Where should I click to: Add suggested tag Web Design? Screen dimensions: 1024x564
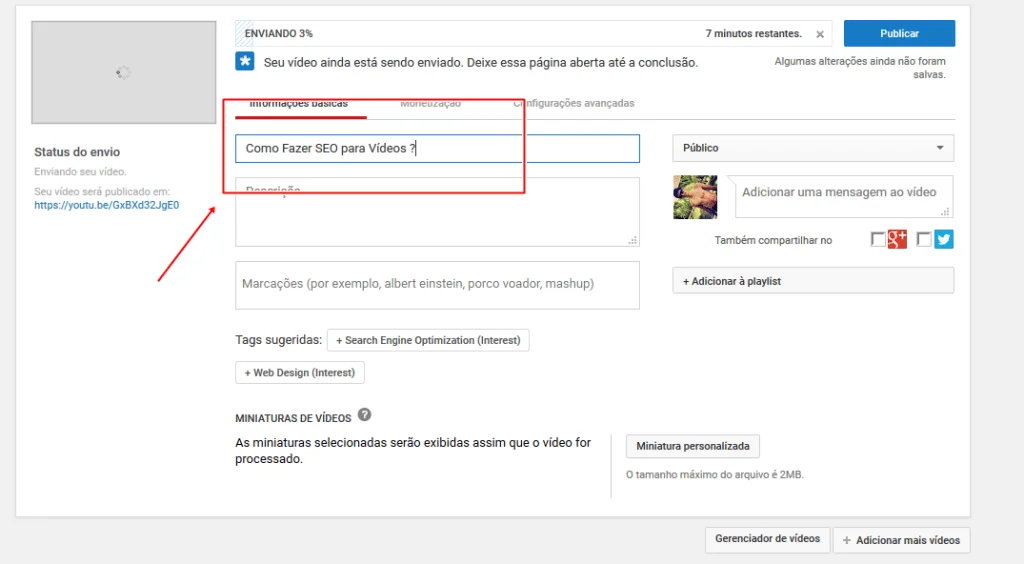(x=300, y=373)
